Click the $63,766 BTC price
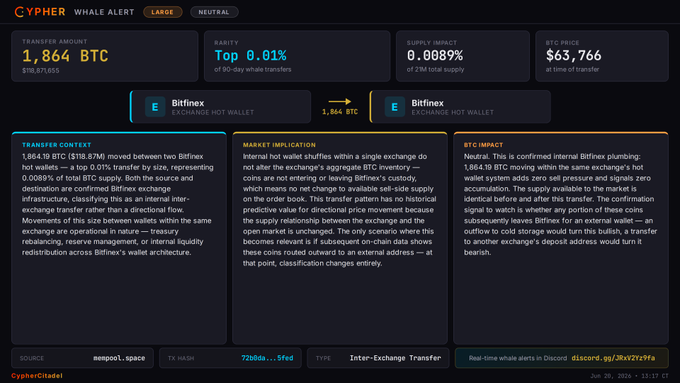Screen dimensions: 680x383 573,56
